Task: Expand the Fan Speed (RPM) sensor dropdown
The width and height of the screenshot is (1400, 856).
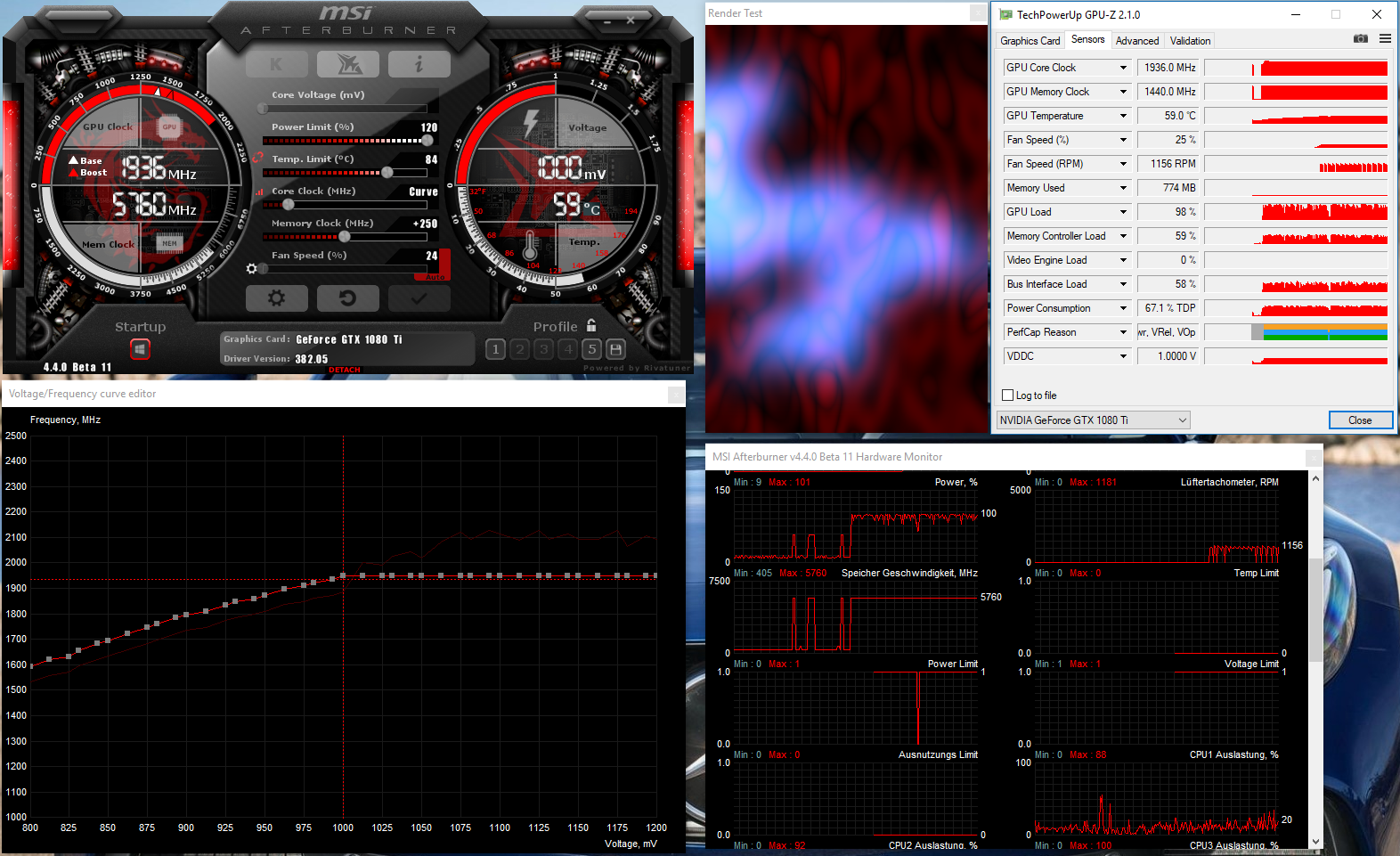Action: [x=1123, y=164]
